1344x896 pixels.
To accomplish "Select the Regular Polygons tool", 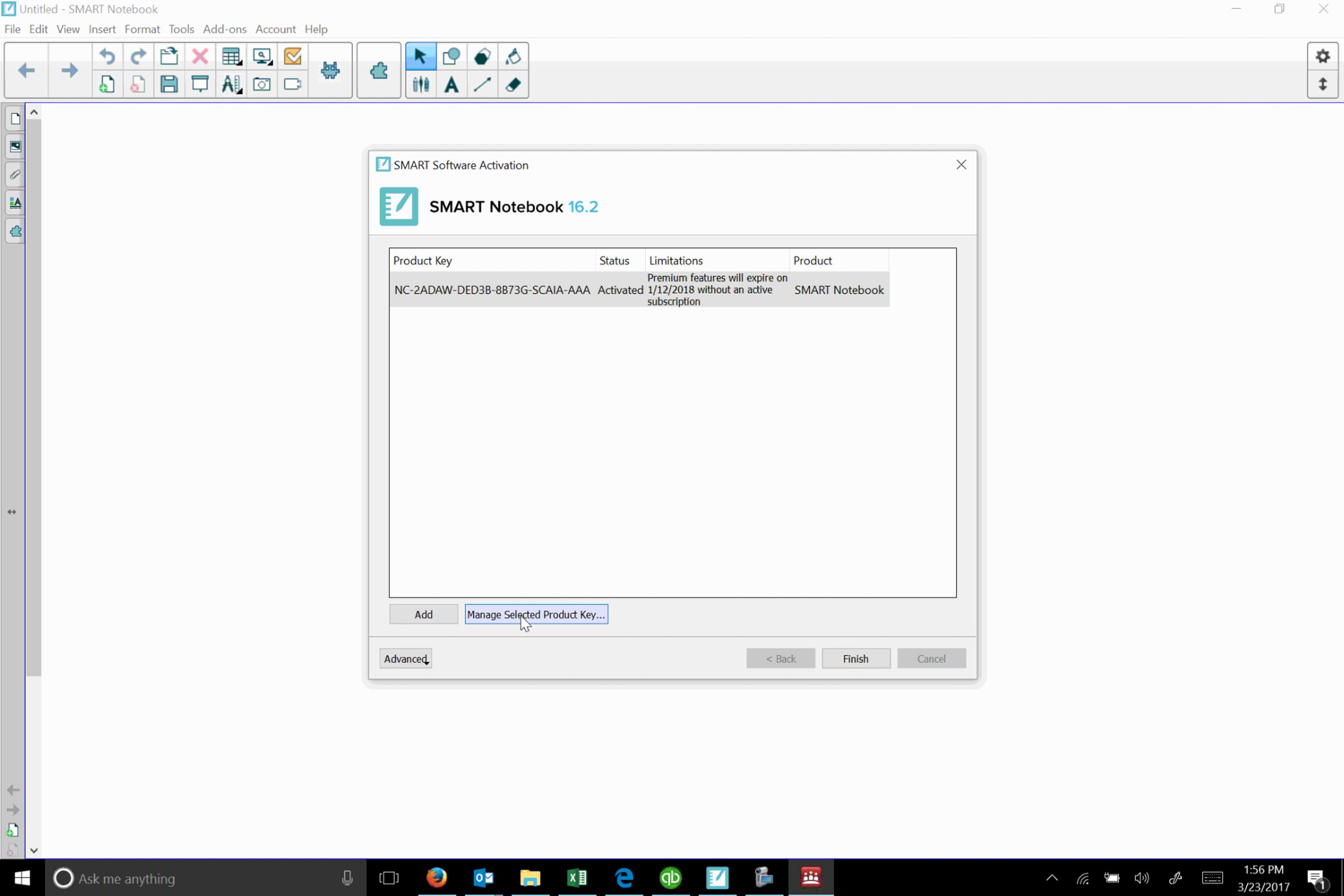I will coord(482,56).
